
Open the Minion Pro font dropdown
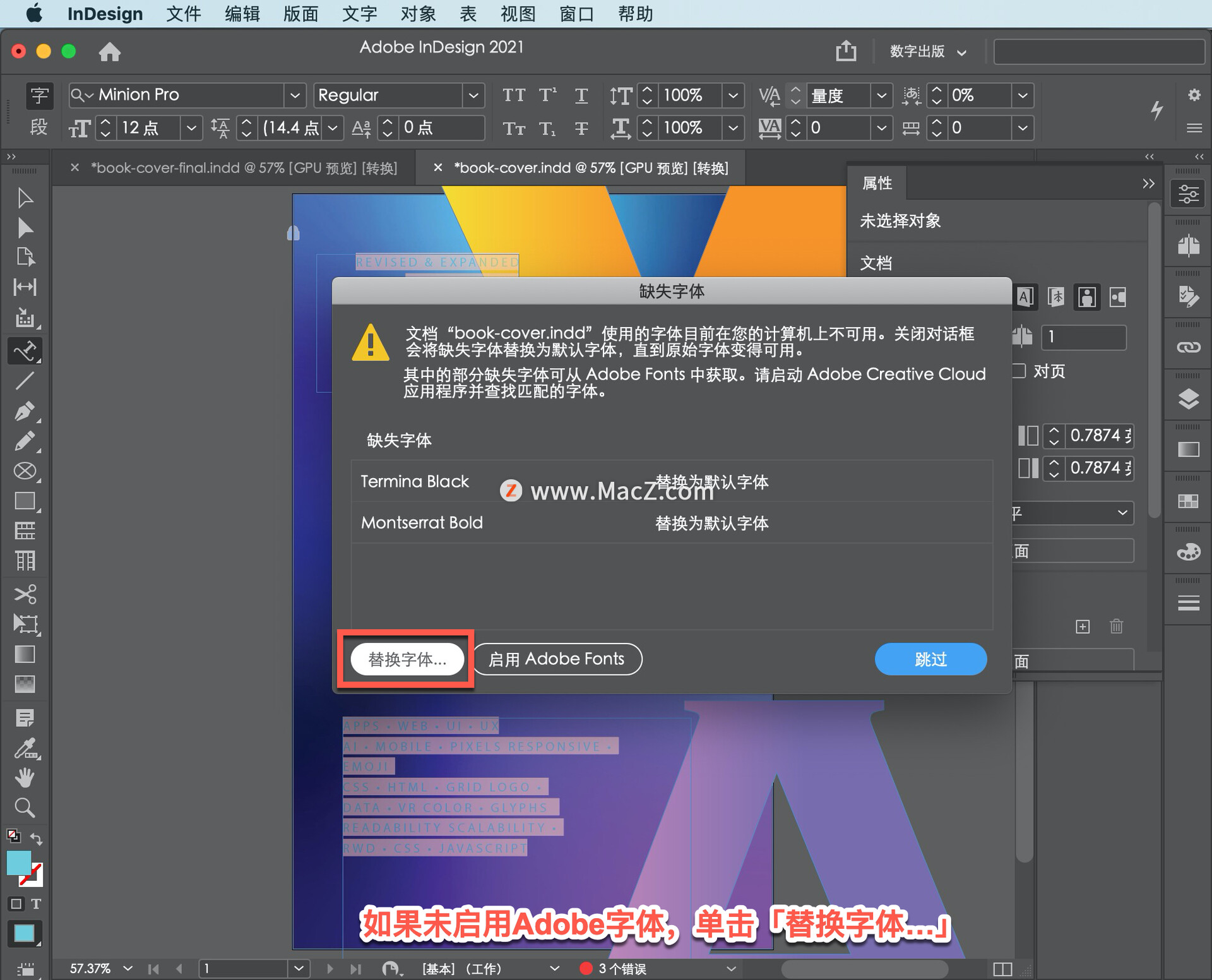pos(294,95)
